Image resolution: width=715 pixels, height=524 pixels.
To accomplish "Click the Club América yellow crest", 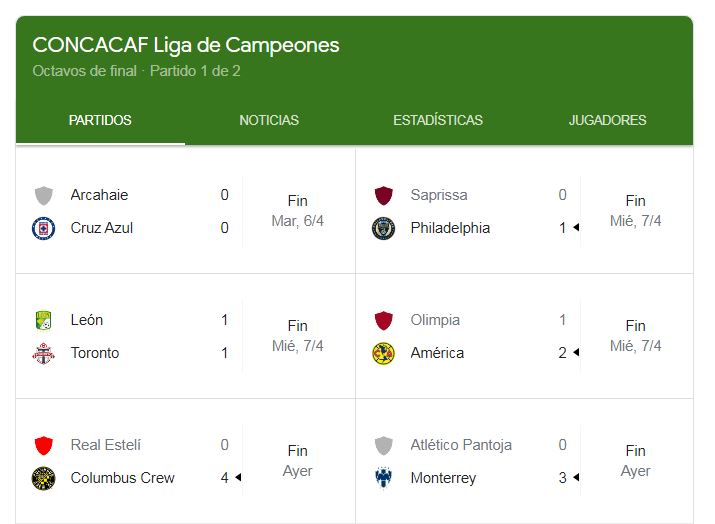I will [x=383, y=353].
